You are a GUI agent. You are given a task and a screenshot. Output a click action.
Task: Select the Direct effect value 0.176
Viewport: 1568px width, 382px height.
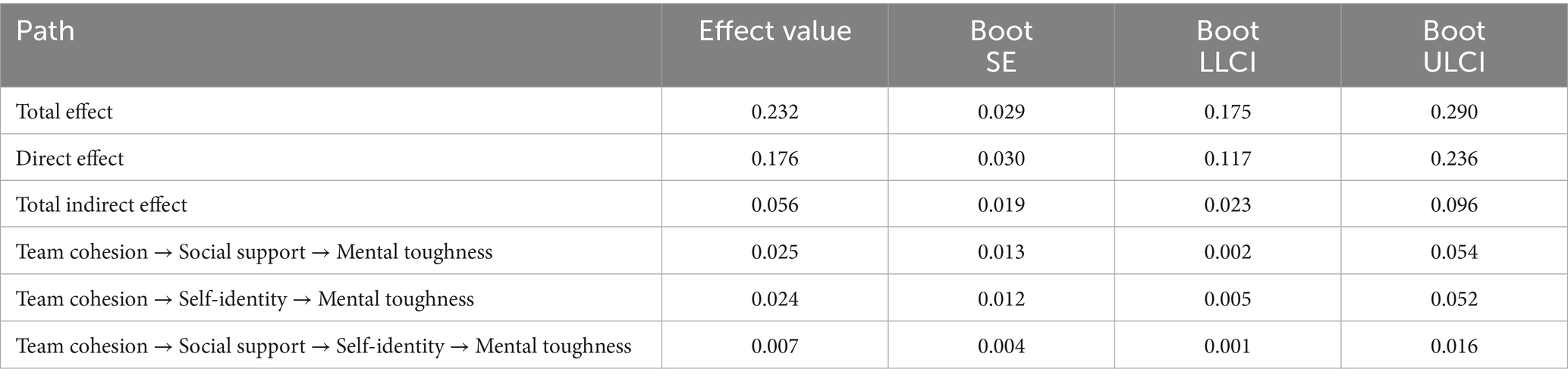pos(775,159)
